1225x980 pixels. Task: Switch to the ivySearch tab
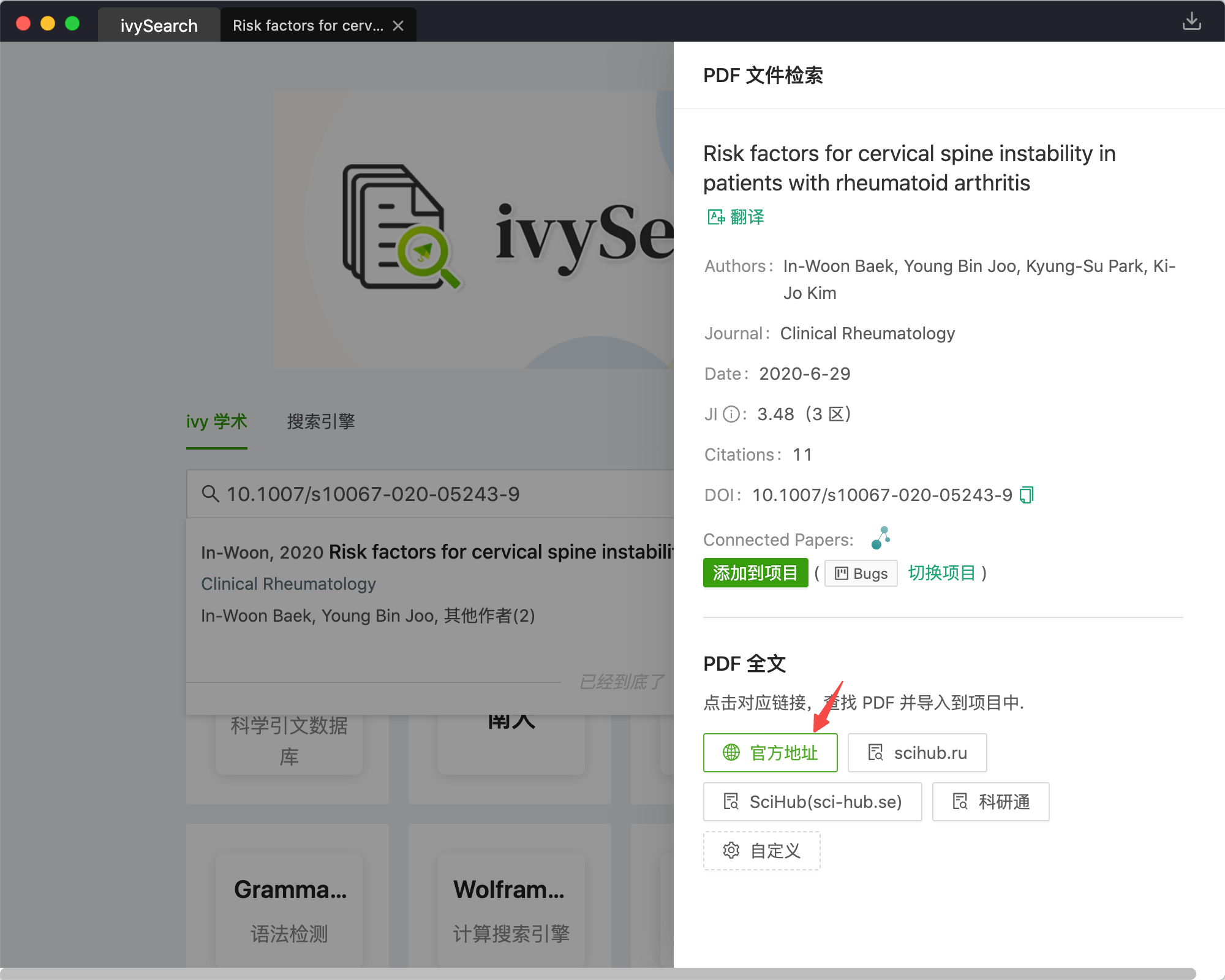[159, 25]
